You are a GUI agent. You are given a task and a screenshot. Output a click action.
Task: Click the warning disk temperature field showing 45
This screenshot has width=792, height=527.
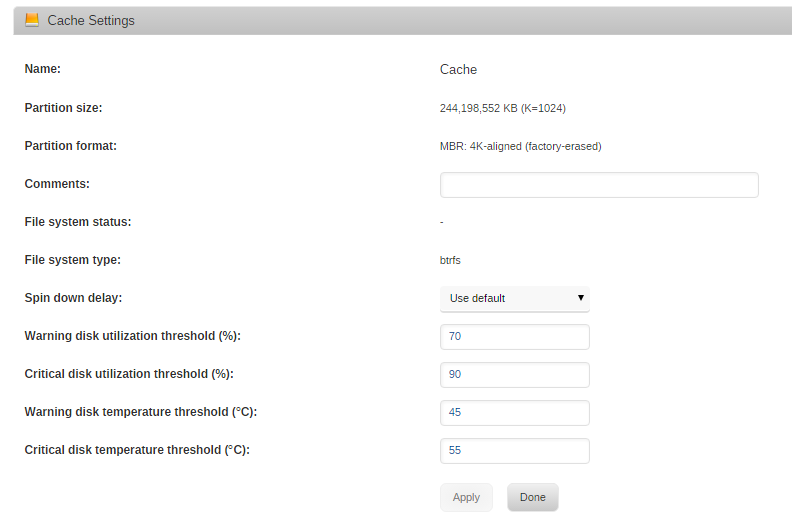pyautogui.click(x=515, y=413)
